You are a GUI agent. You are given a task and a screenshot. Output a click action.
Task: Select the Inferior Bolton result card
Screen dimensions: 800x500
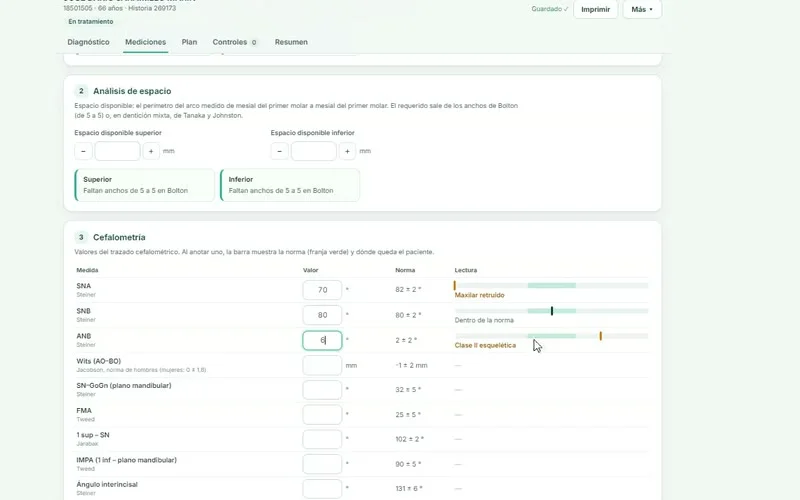[290, 185]
